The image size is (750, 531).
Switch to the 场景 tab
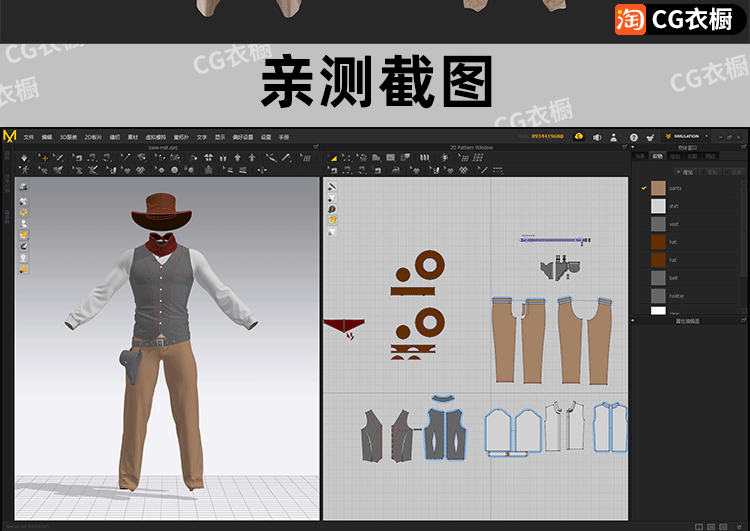click(640, 156)
